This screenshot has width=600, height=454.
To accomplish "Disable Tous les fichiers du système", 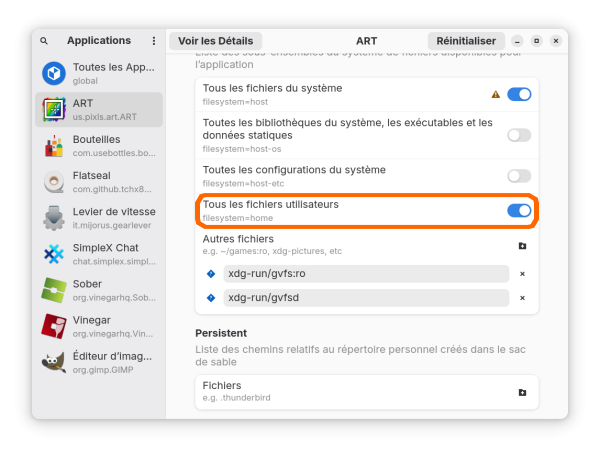I will coord(519,95).
